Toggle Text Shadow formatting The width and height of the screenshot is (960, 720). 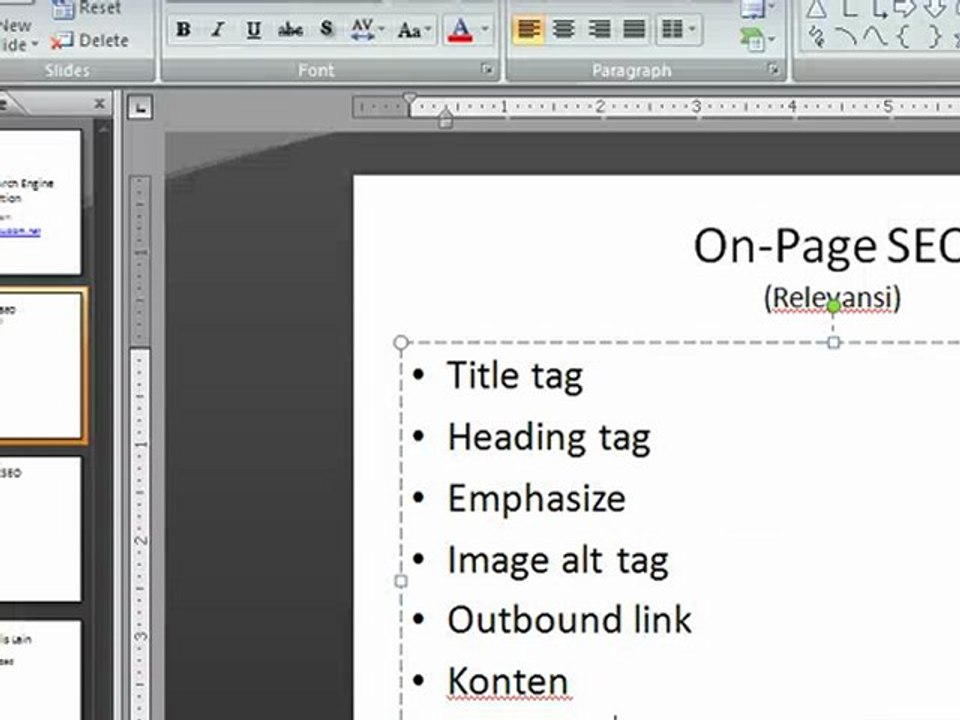point(327,29)
